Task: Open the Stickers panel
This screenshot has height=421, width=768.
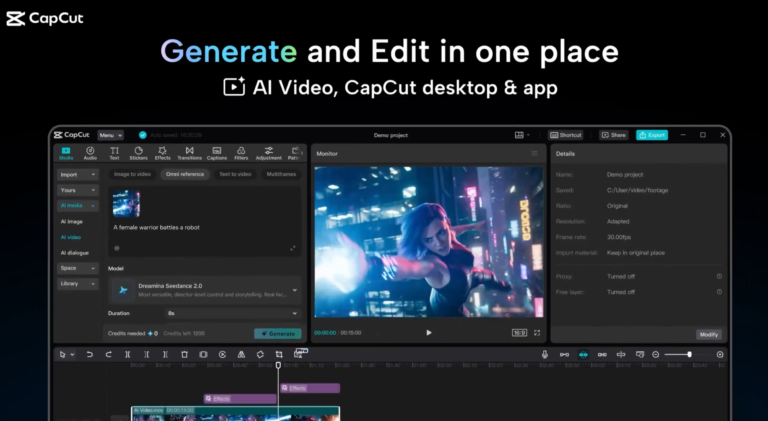Action: point(139,153)
